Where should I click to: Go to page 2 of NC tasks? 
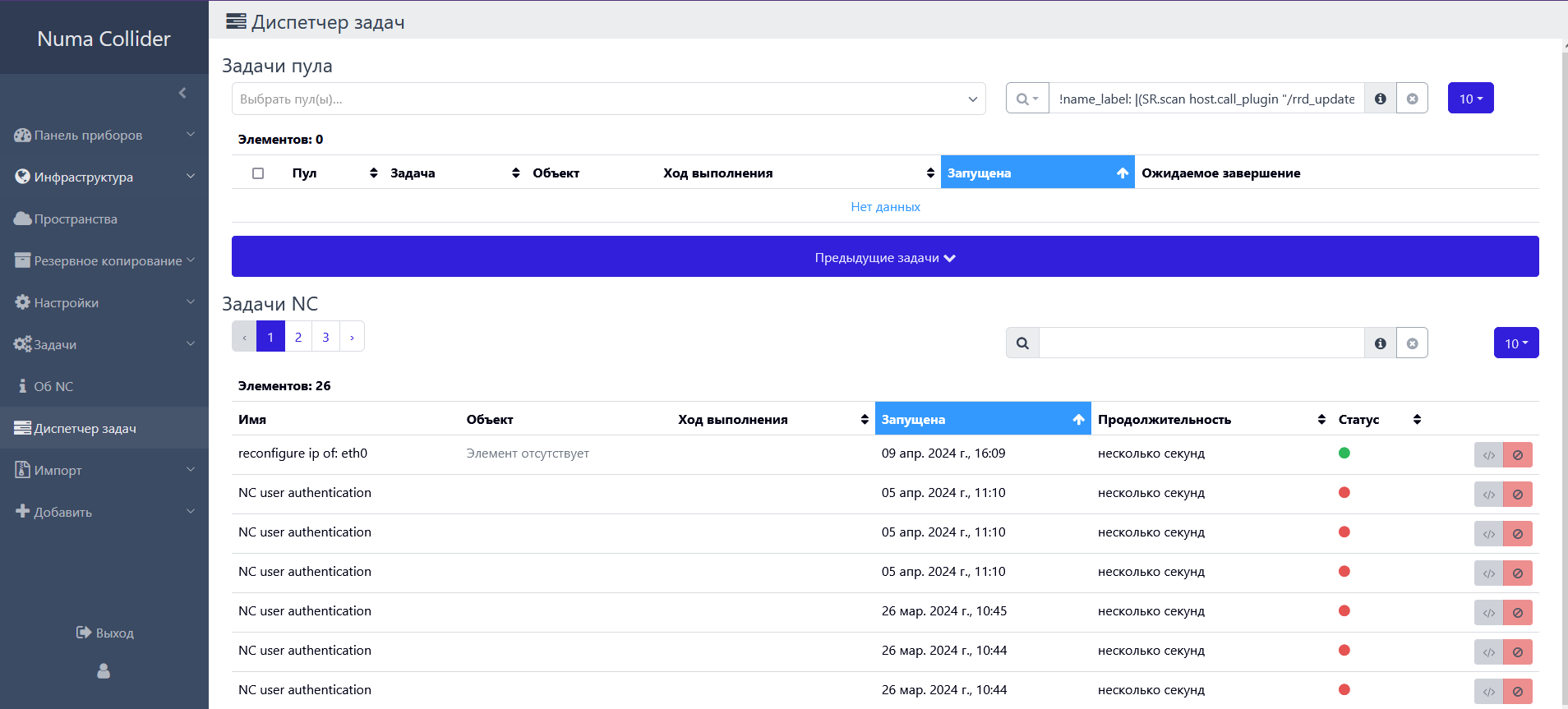pyautogui.click(x=298, y=337)
